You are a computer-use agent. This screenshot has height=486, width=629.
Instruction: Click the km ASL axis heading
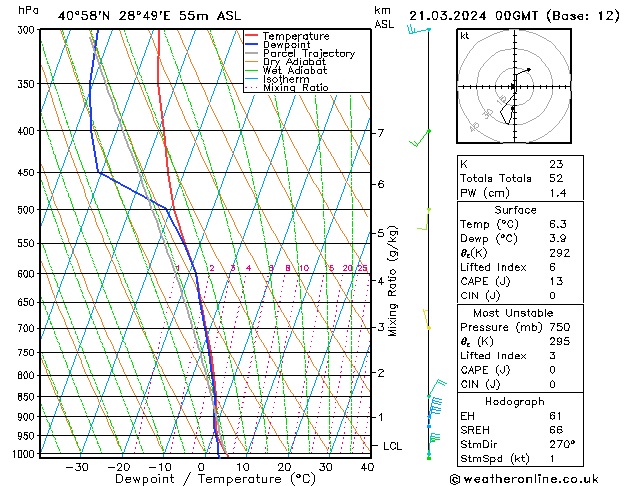384,17
